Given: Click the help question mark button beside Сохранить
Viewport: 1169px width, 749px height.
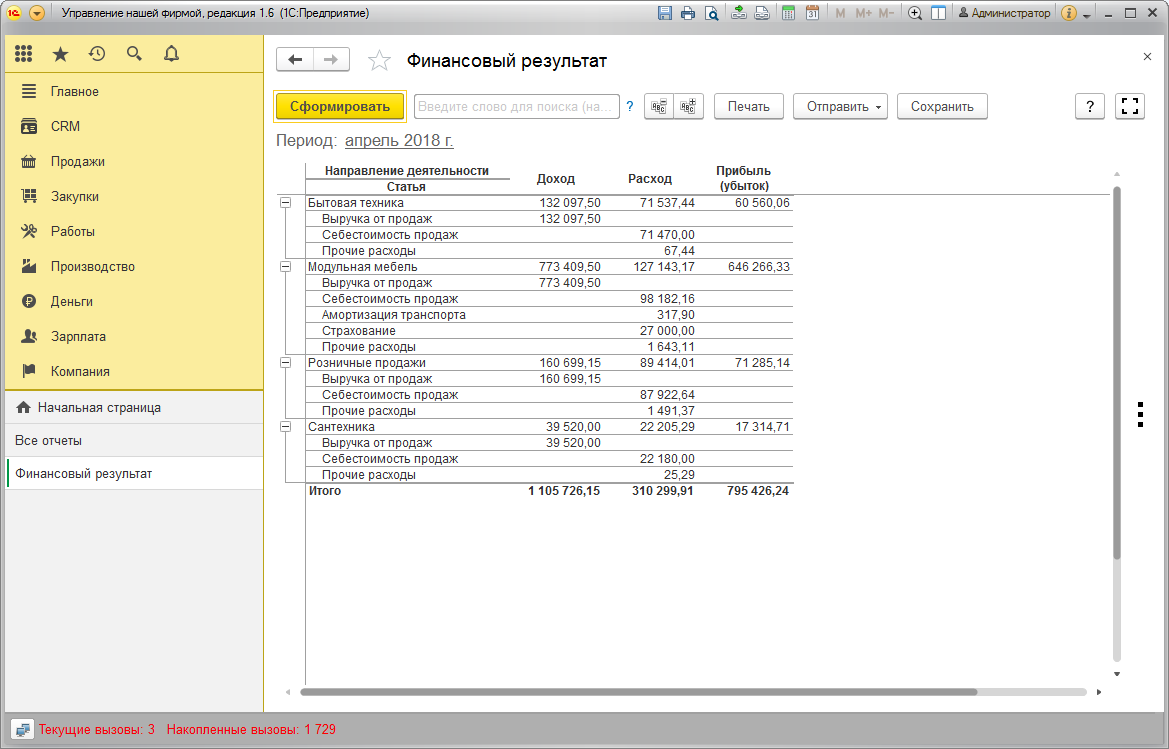Looking at the screenshot, I should point(1090,107).
